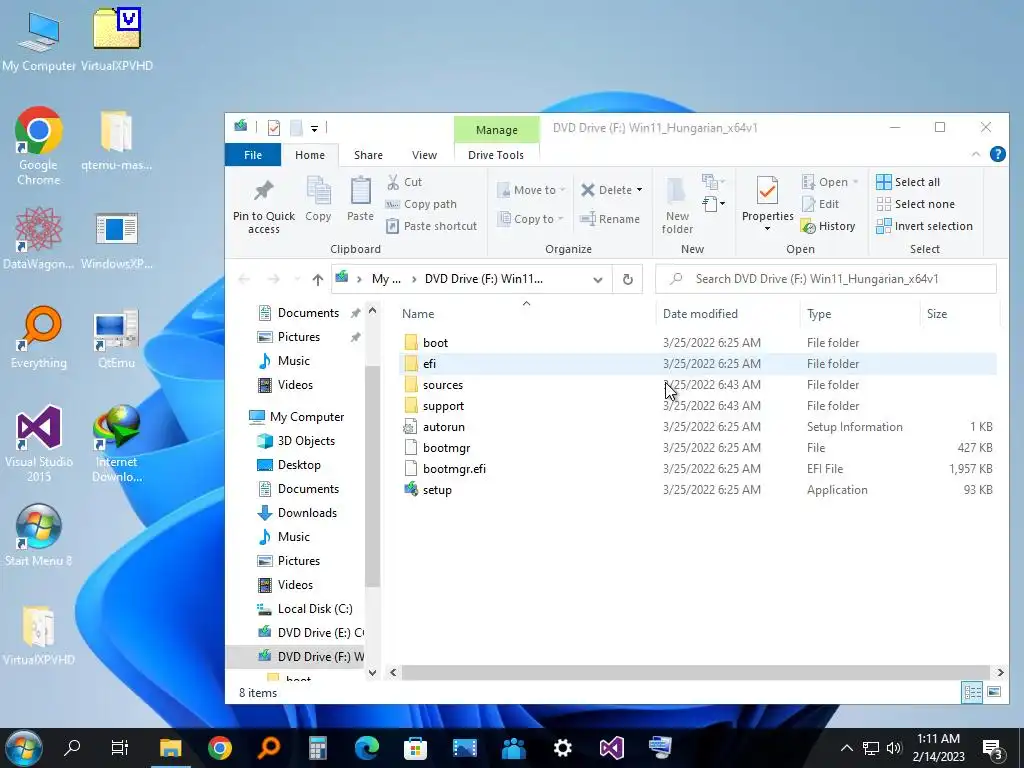The image size is (1024, 768).
Task: Collapse the ribbon with chevron
Action: [976, 154]
